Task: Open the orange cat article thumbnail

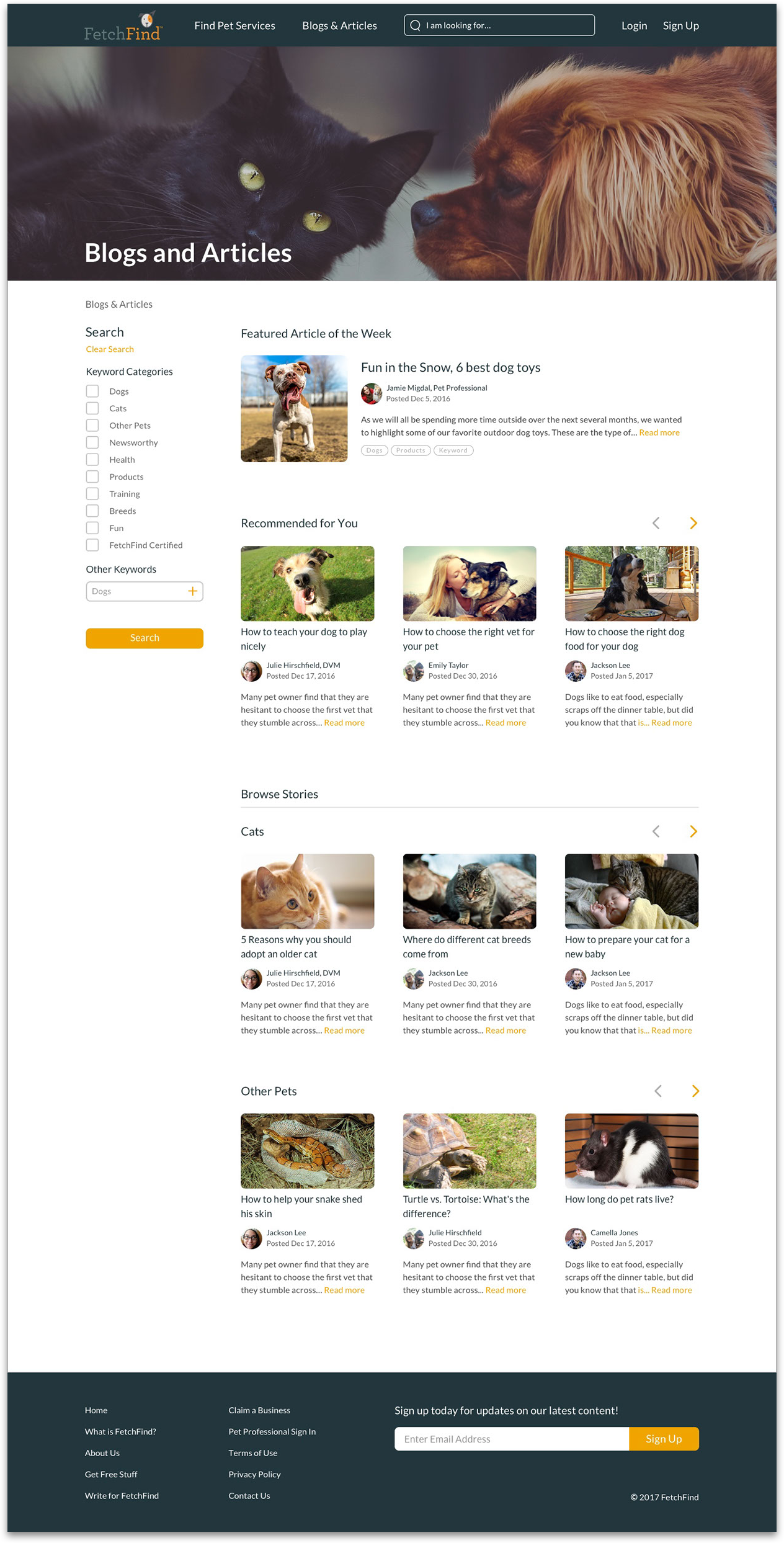Action: [x=308, y=891]
